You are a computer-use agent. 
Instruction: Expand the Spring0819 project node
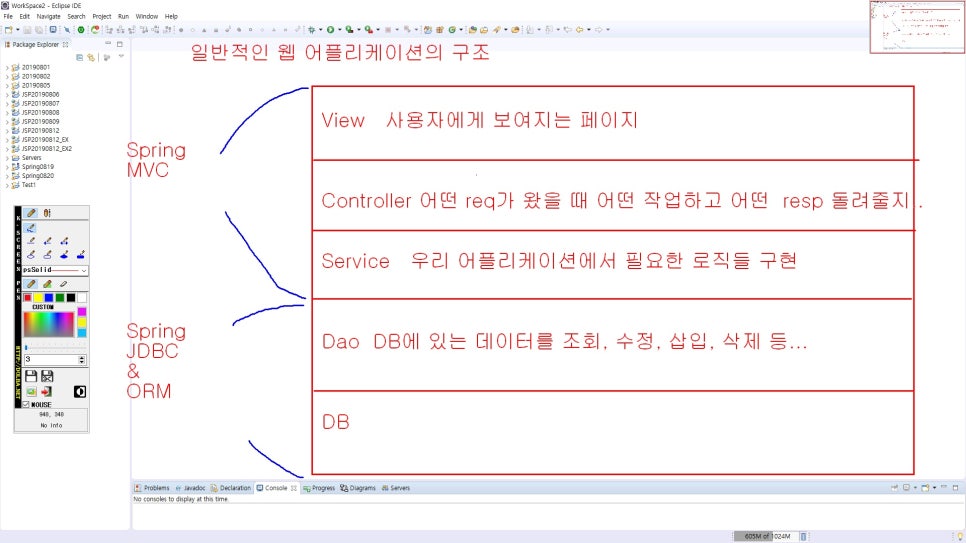(x=7, y=166)
